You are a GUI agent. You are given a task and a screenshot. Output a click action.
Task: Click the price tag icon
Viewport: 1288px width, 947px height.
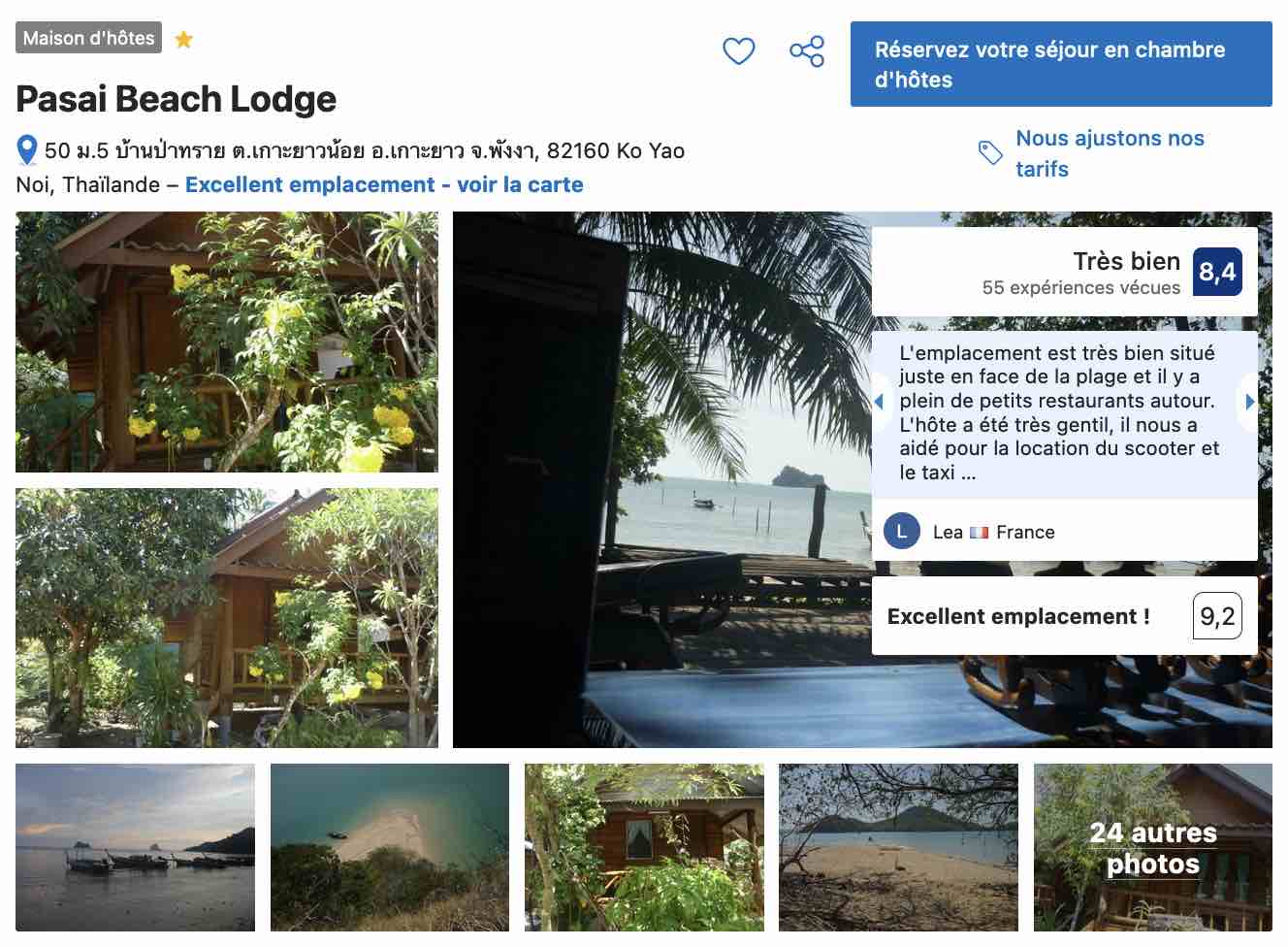pos(990,153)
